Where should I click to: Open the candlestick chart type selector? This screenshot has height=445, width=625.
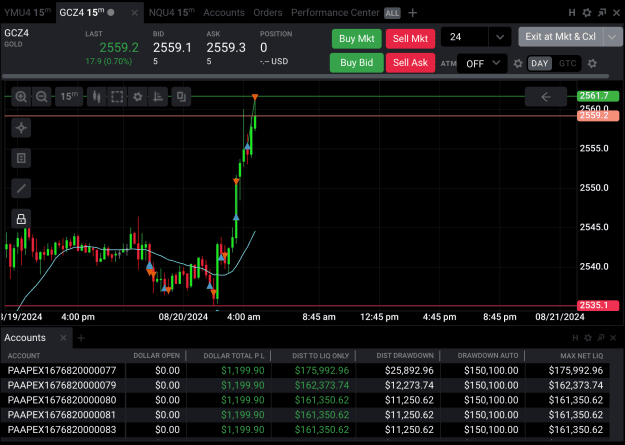(96, 97)
